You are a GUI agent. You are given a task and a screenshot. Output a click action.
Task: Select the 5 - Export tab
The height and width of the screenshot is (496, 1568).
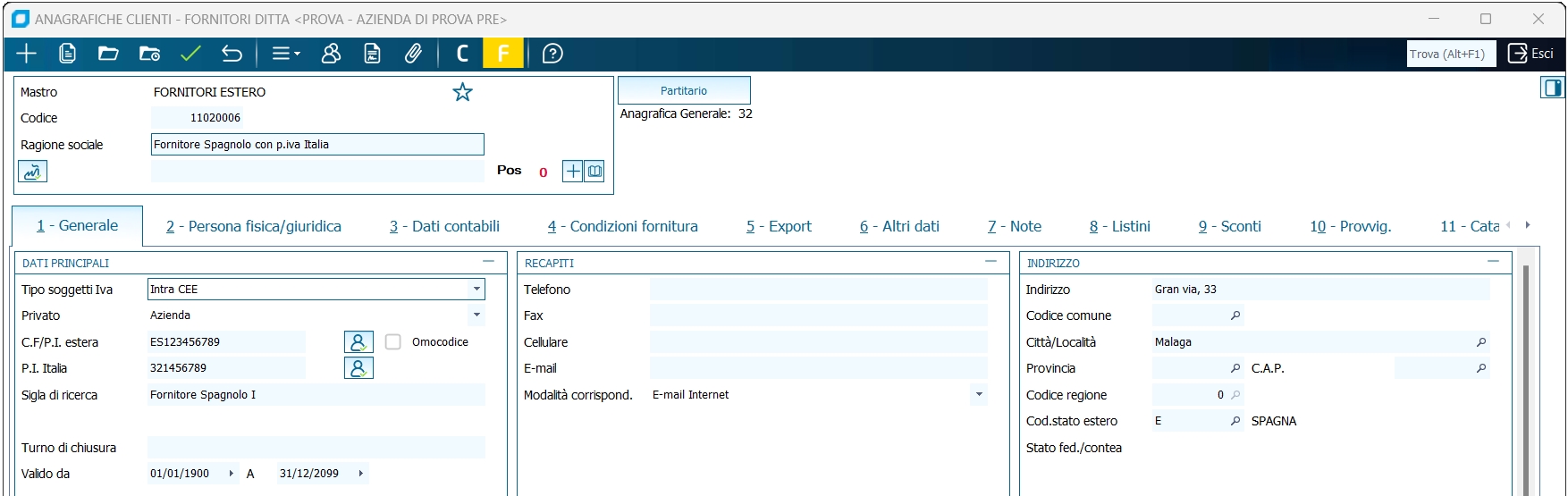point(779,226)
